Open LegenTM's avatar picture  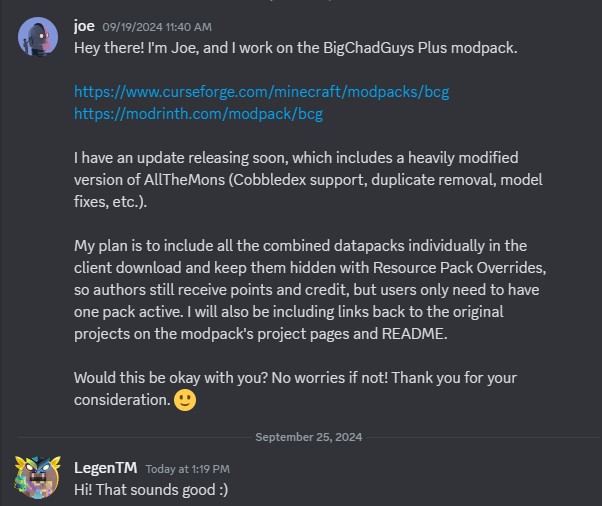coord(38,477)
